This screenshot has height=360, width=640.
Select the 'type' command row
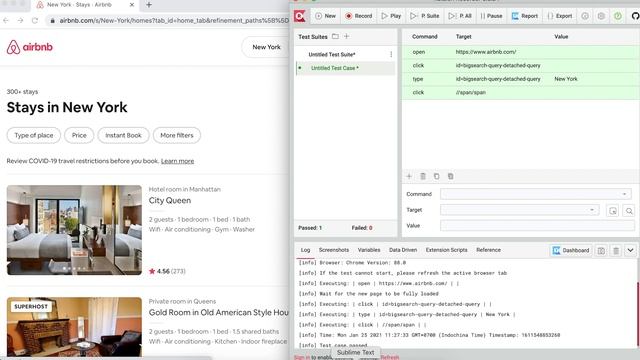(521, 79)
